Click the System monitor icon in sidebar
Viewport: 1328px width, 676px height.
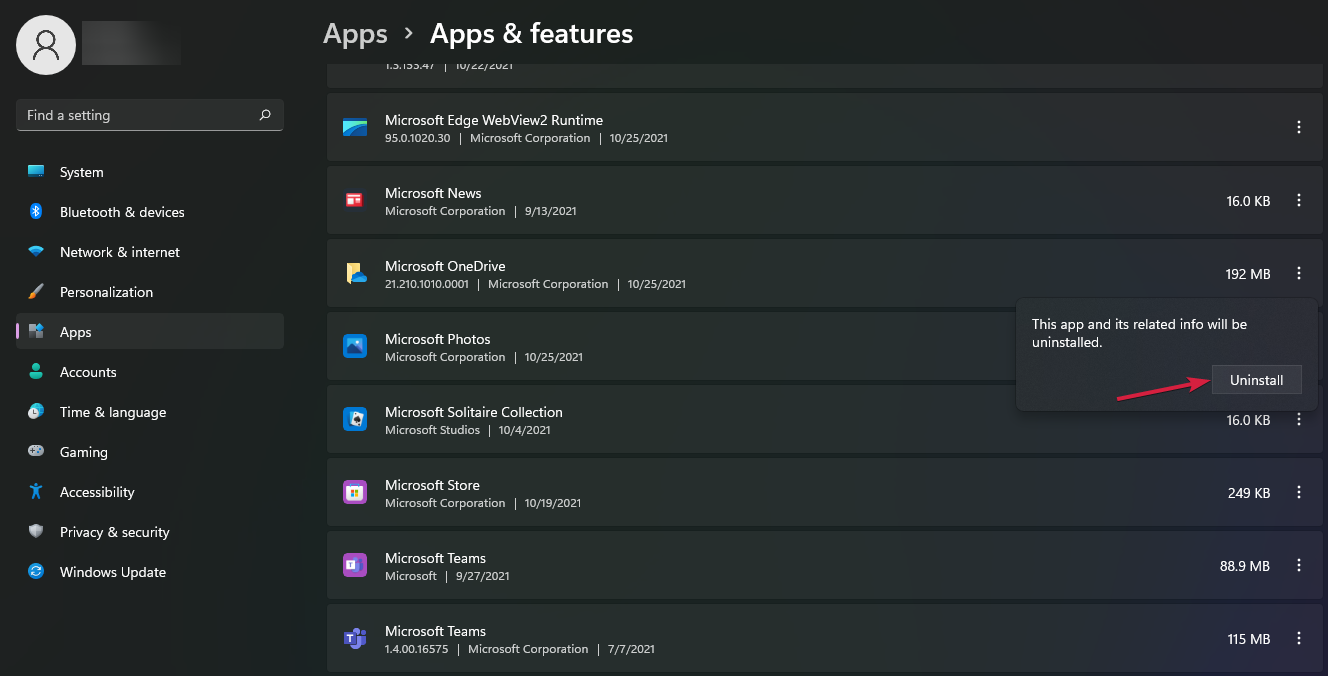point(36,172)
